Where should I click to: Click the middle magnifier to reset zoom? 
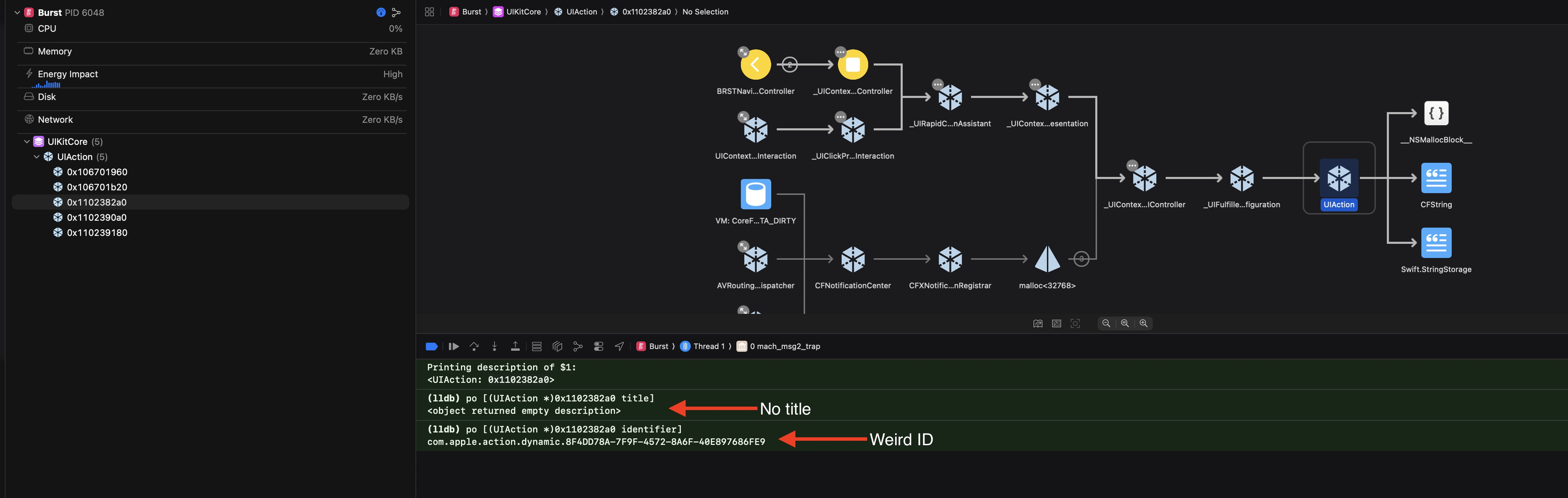click(1125, 323)
